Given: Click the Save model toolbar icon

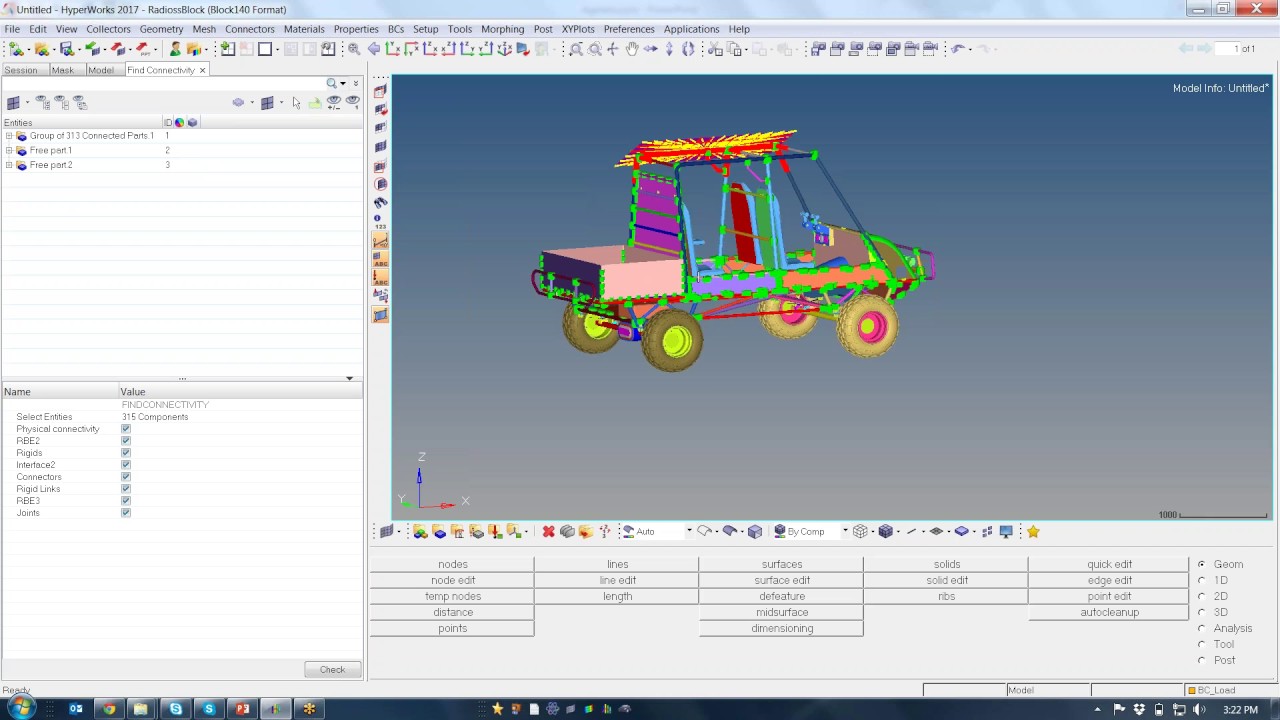Looking at the screenshot, I should [x=66, y=49].
